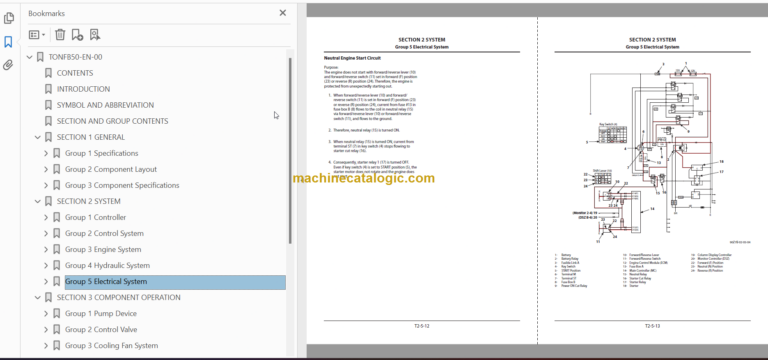Open Group 3 Cooling Fan System bookmark text
The image size is (768, 360).
pos(111,346)
